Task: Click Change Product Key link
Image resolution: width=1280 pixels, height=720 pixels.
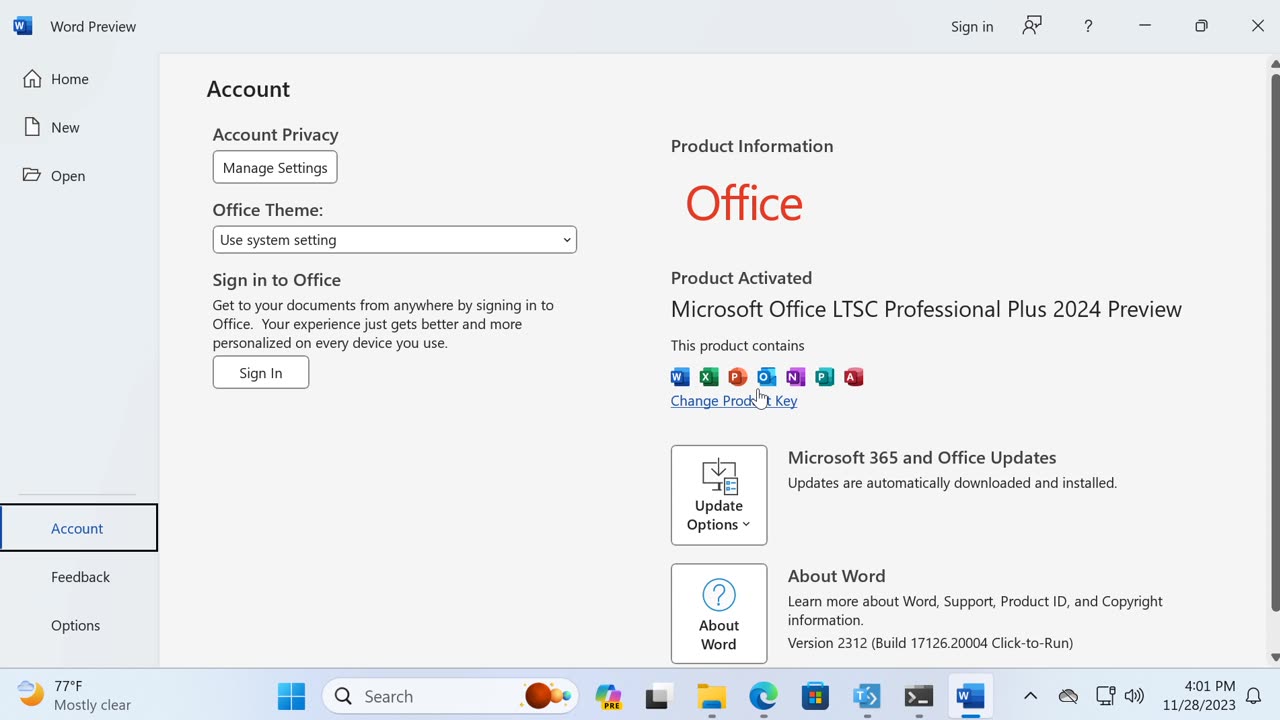Action: [x=734, y=401]
